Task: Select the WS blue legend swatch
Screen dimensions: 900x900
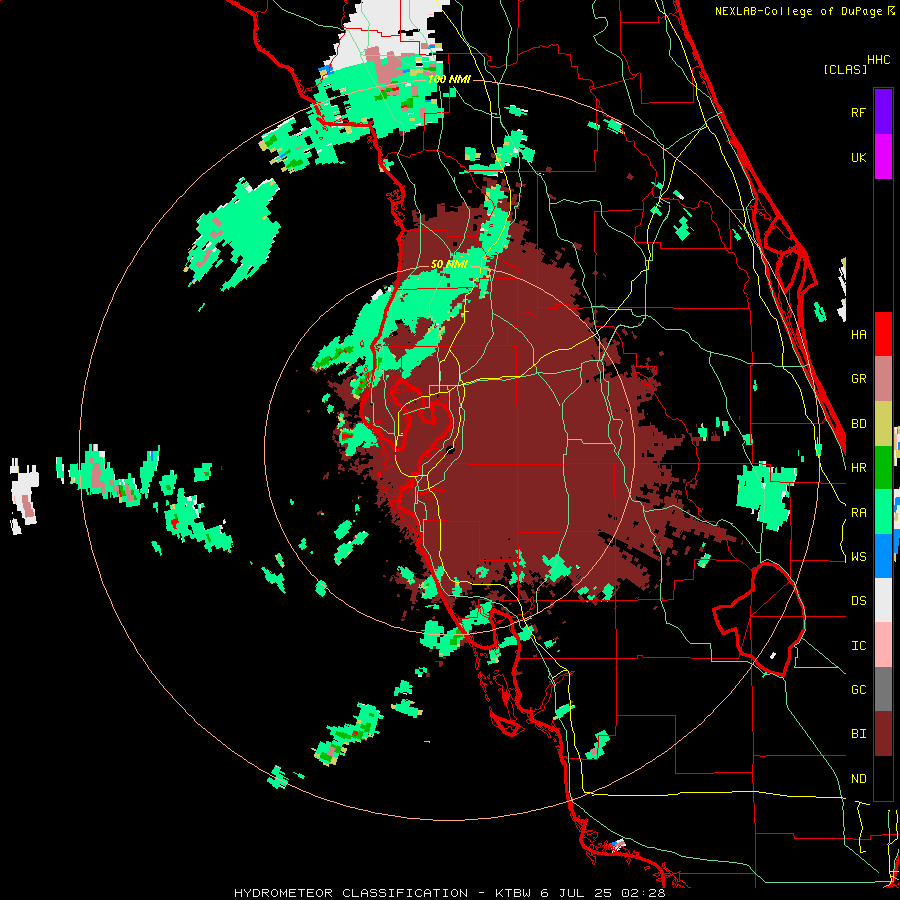Action: click(883, 556)
